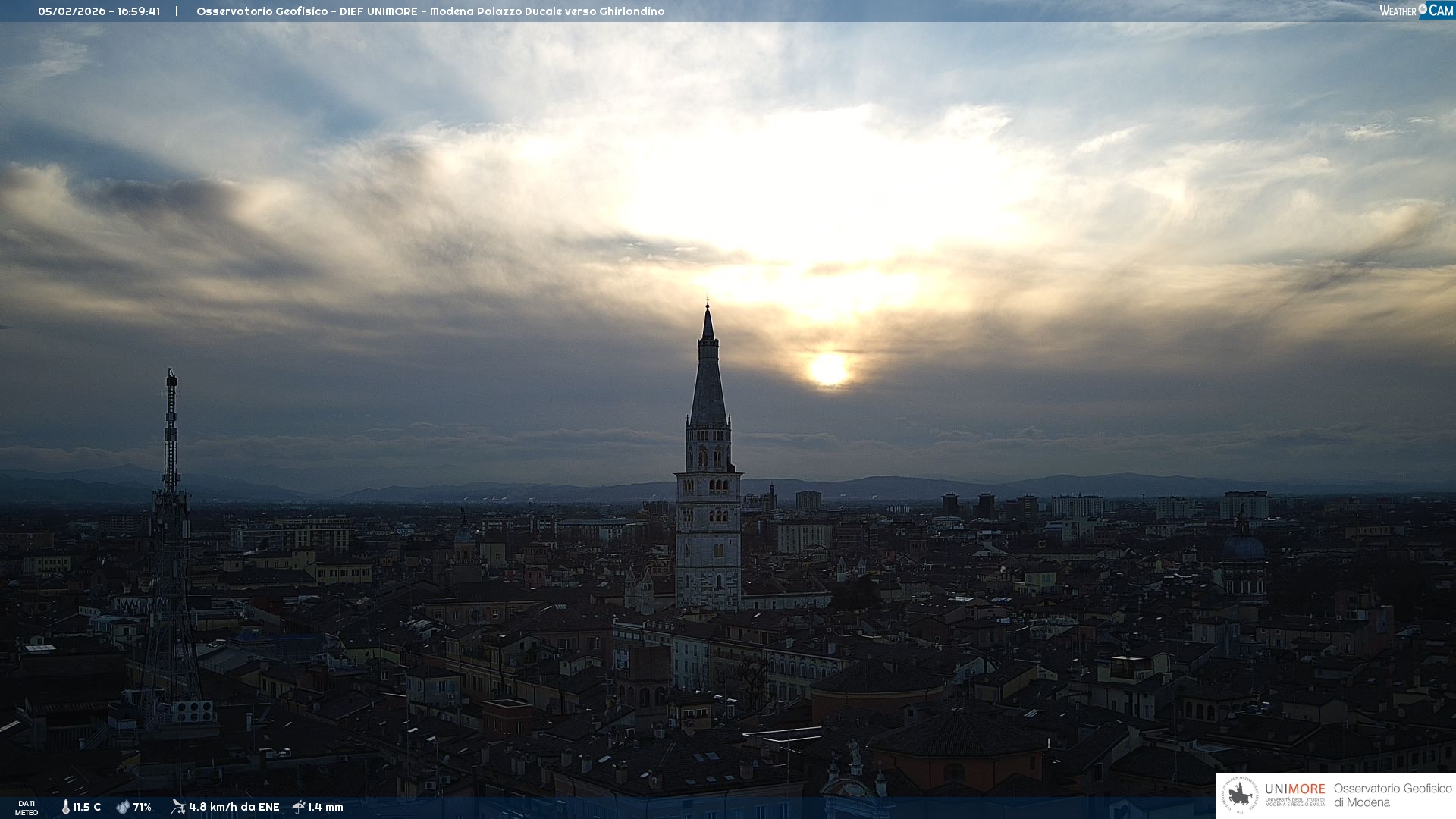The image size is (1456, 819).
Task: Click the 4.8 km/h da ENE wind reading
Action: 234,807
